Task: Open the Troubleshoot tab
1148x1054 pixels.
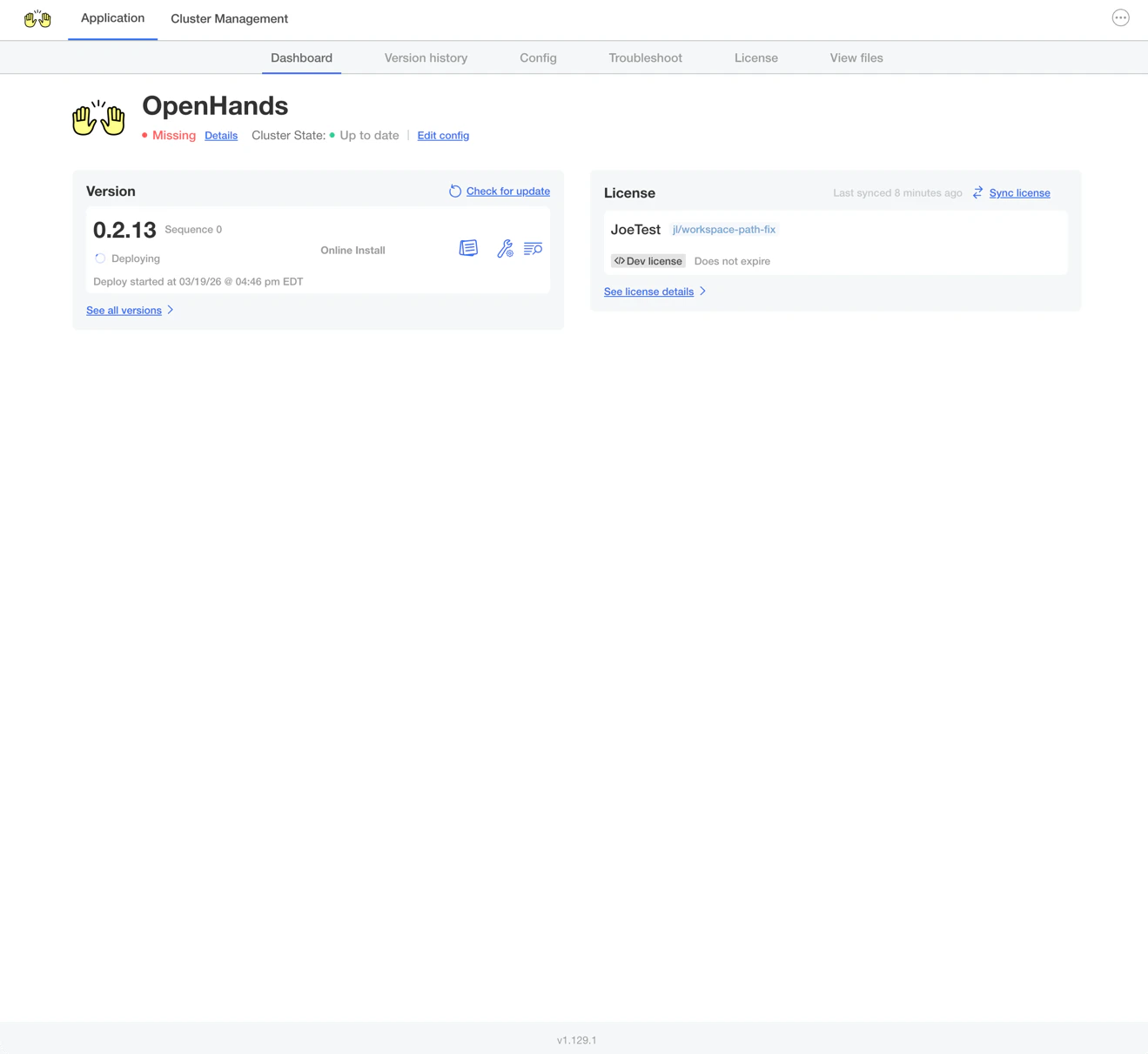Action: 645,58
